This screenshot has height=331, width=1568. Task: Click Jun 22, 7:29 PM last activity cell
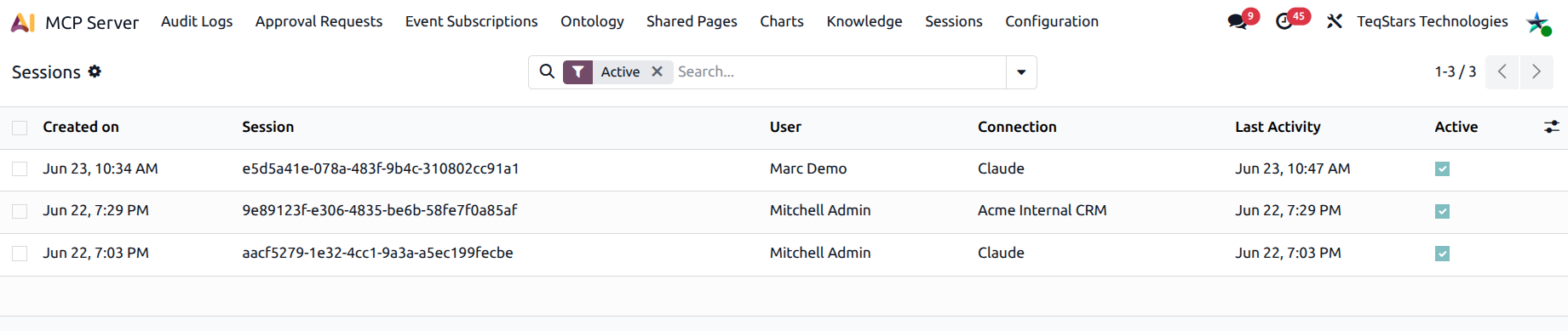point(1288,210)
